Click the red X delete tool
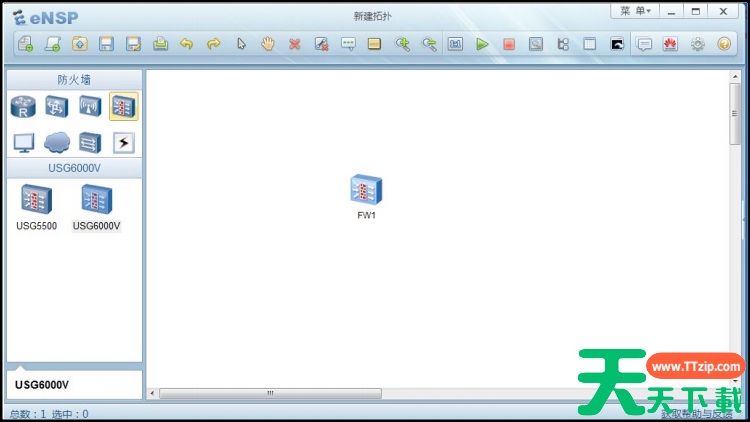 294,44
